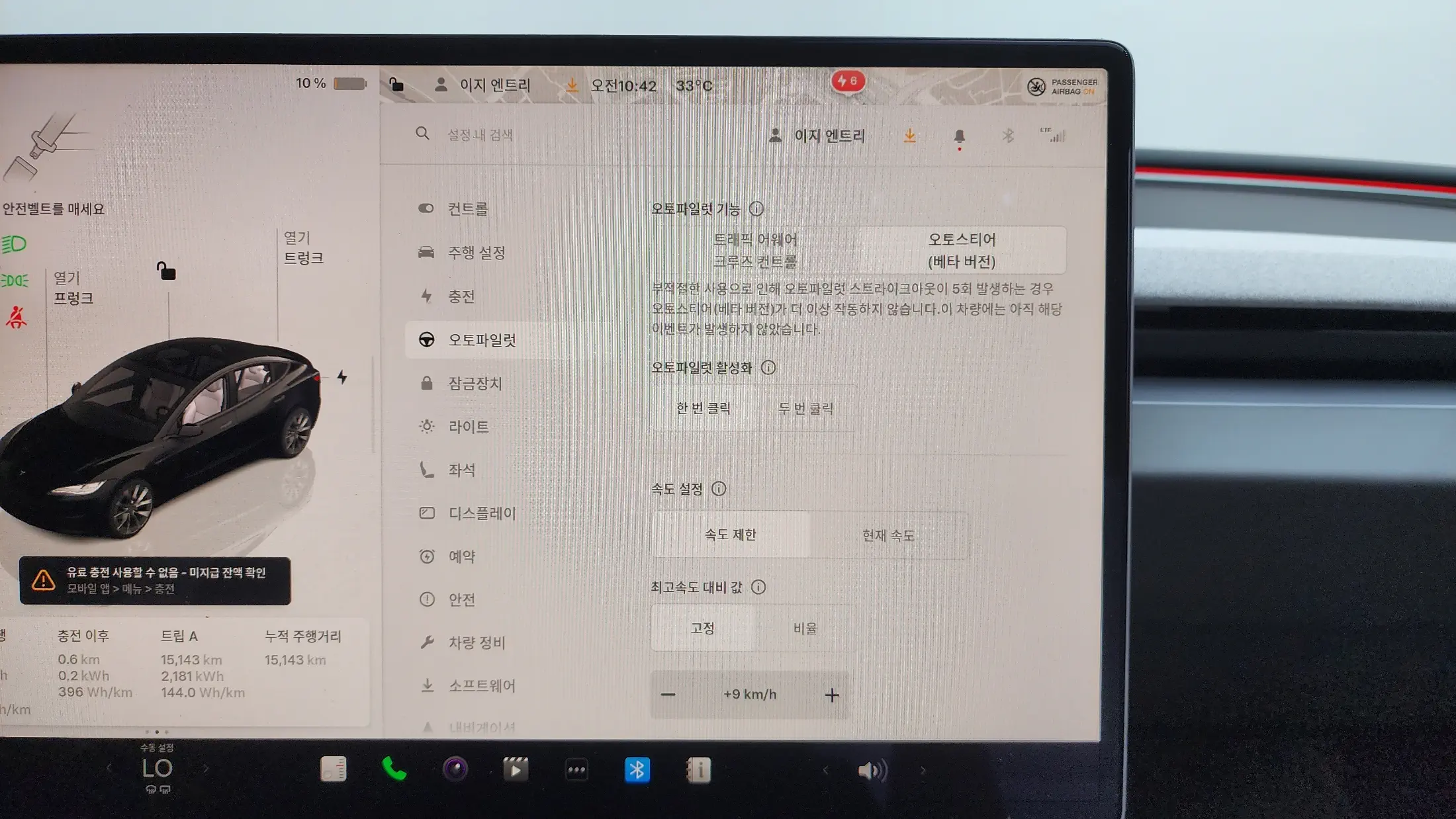Image resolution: width=1456 pixels, height=819 pixels.
Task: Decrease speed offset with minus button
Action: tap(668, 695)
